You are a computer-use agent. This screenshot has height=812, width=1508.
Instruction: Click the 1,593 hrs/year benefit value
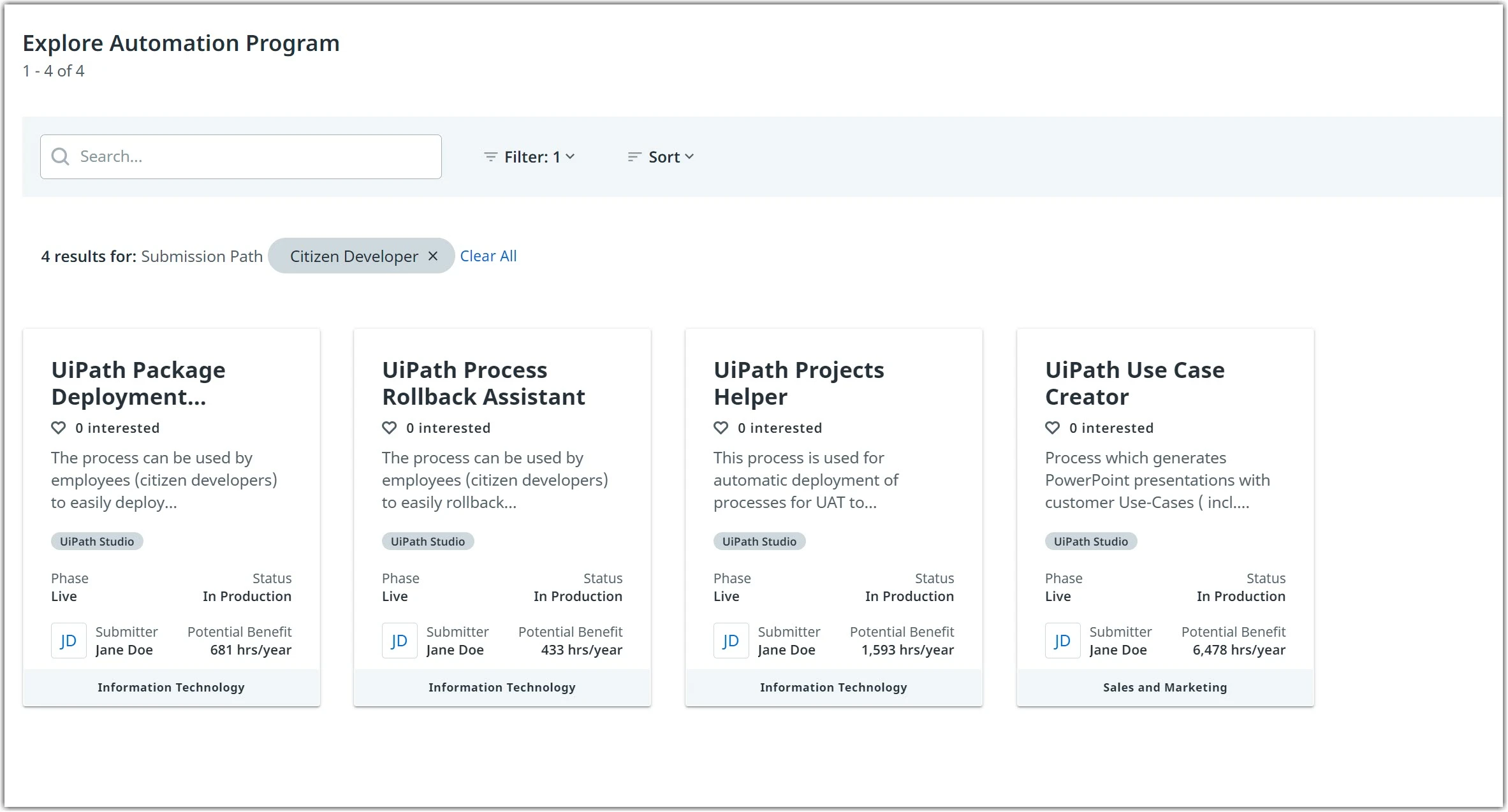point(908,650)
